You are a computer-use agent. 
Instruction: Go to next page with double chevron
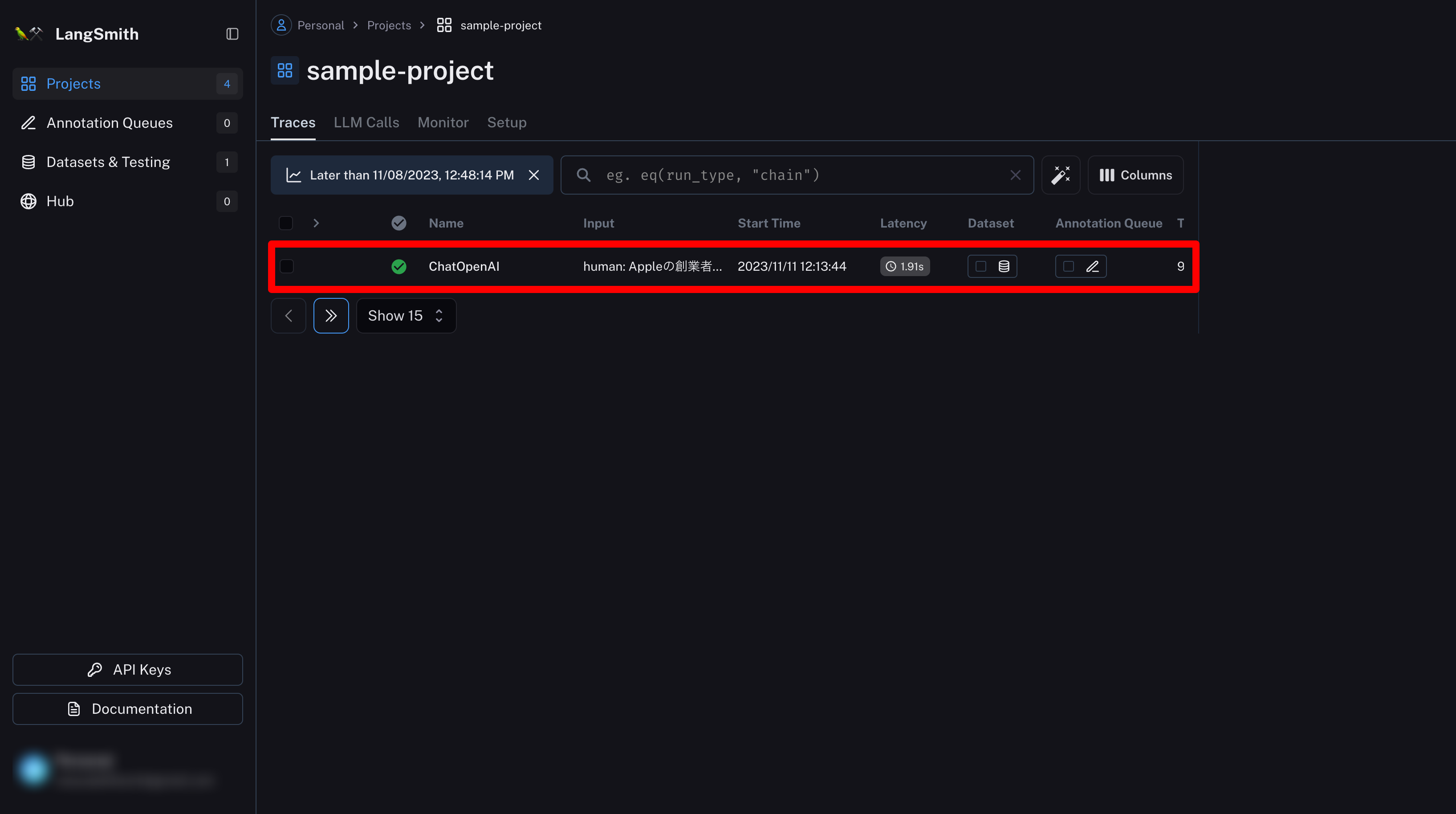pyautogui.click(x=331, y=315)
